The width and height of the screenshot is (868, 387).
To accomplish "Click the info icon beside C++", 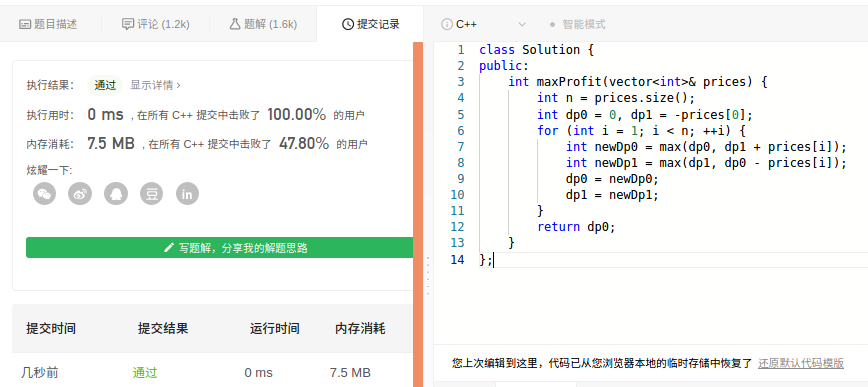I will tap(446, 24).
